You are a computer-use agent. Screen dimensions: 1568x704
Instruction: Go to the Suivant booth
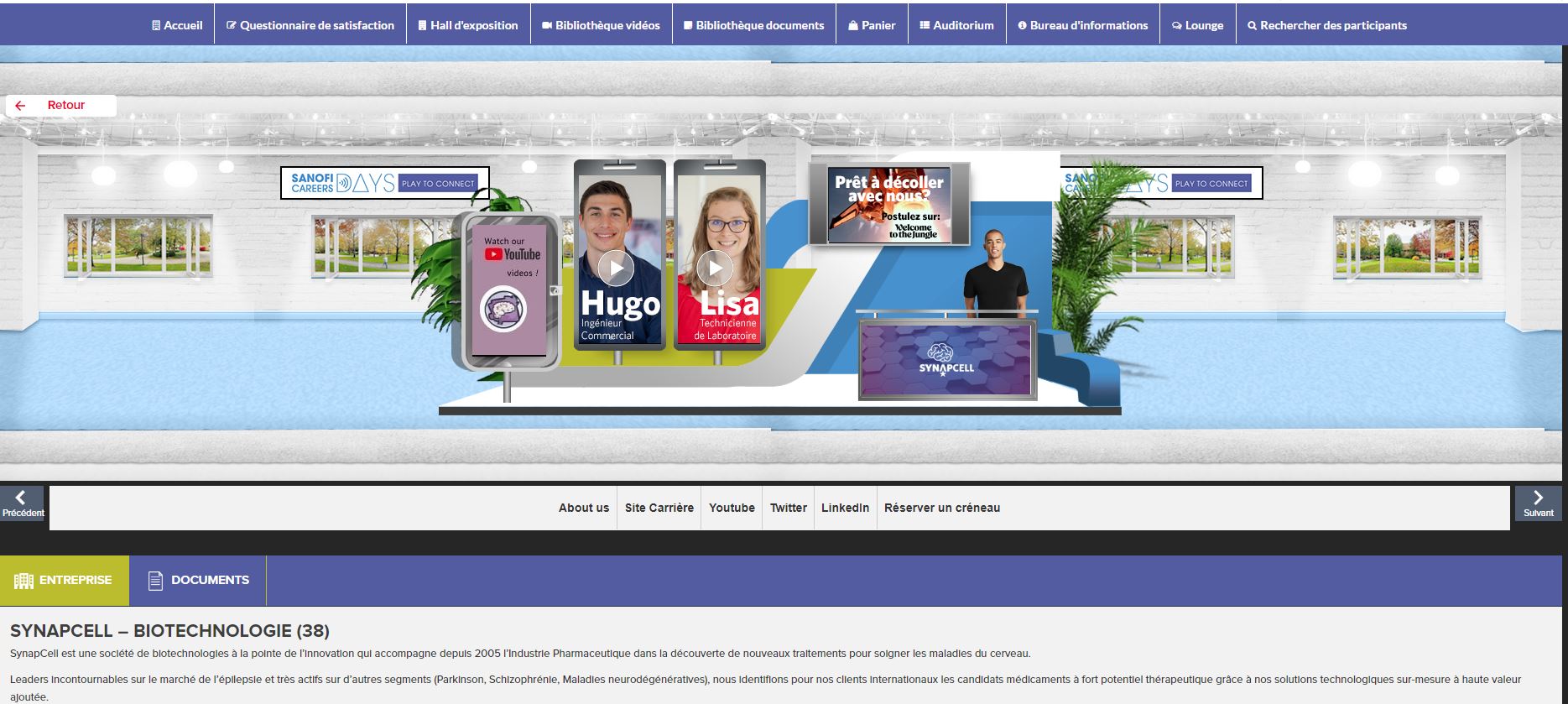click(1538, 503)
